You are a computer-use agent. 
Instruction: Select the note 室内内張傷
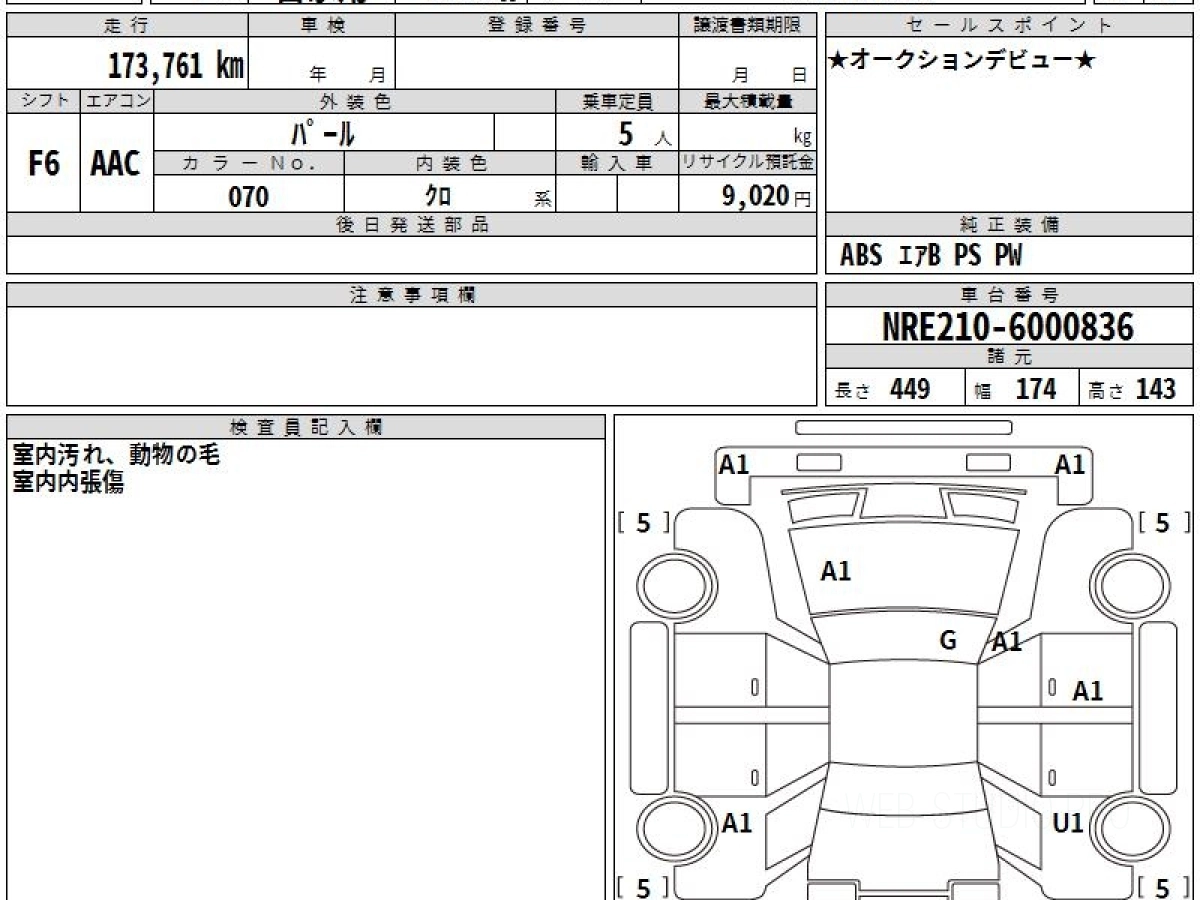[67, 483]
